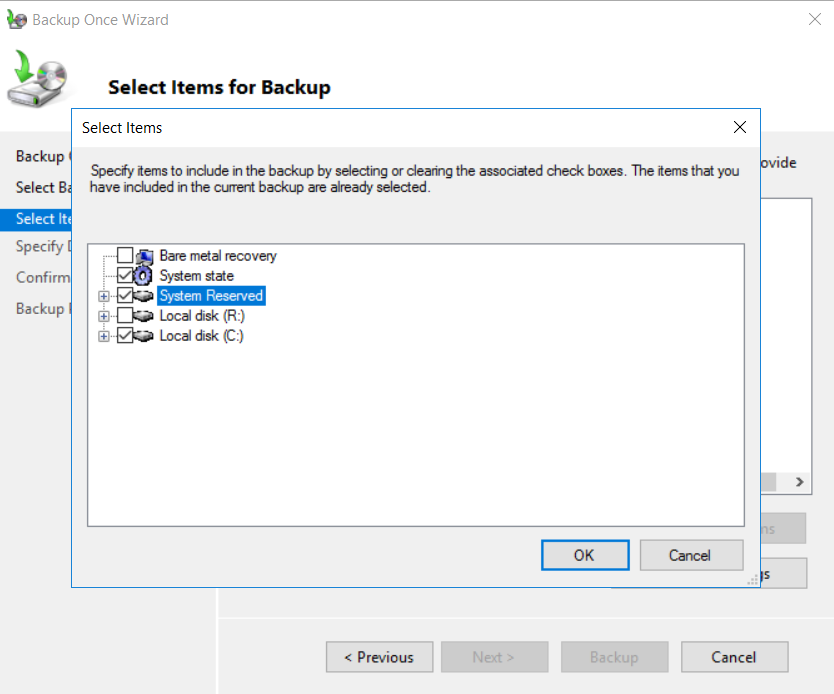Click the Bare metal recovery computer icon
This screenshot has height=694, width=834.
[143, 256]
